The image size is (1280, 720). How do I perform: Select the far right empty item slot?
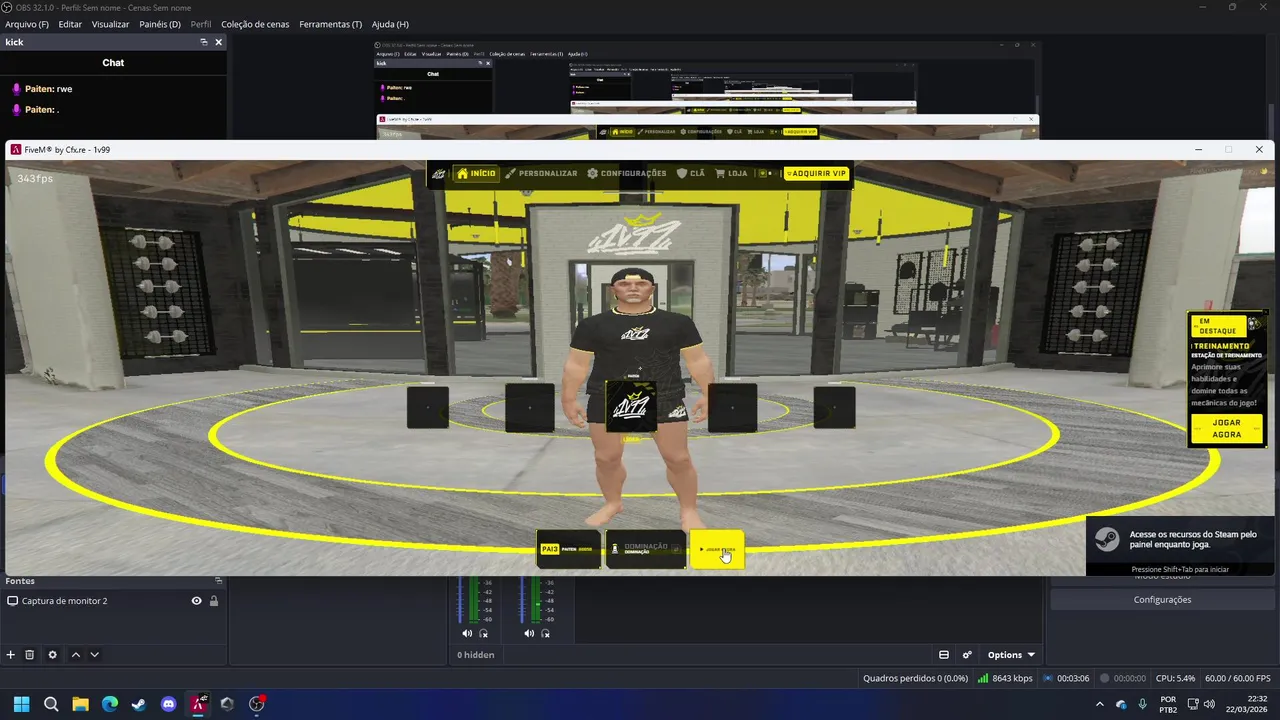pos(834,408)
